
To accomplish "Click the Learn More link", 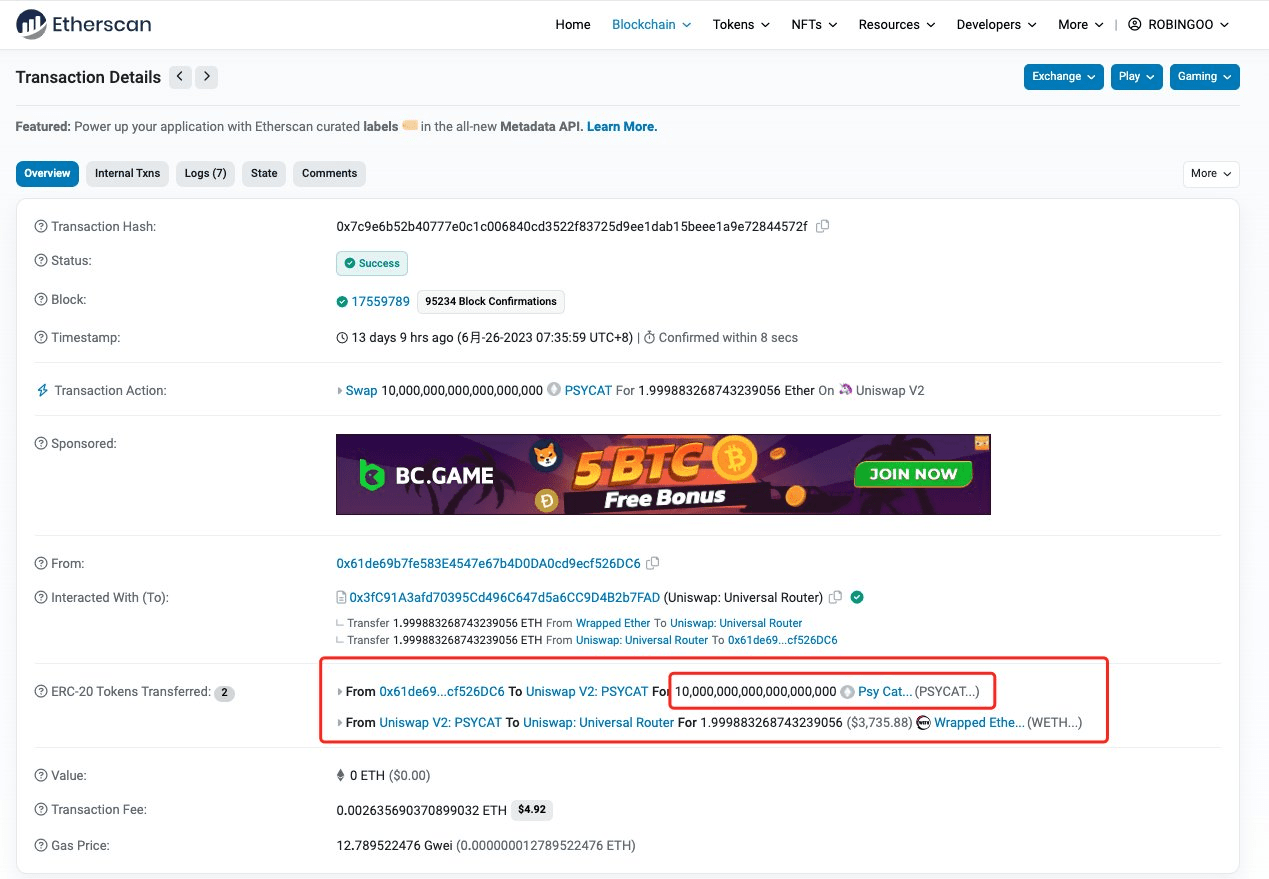I will [x=622, y=127].
